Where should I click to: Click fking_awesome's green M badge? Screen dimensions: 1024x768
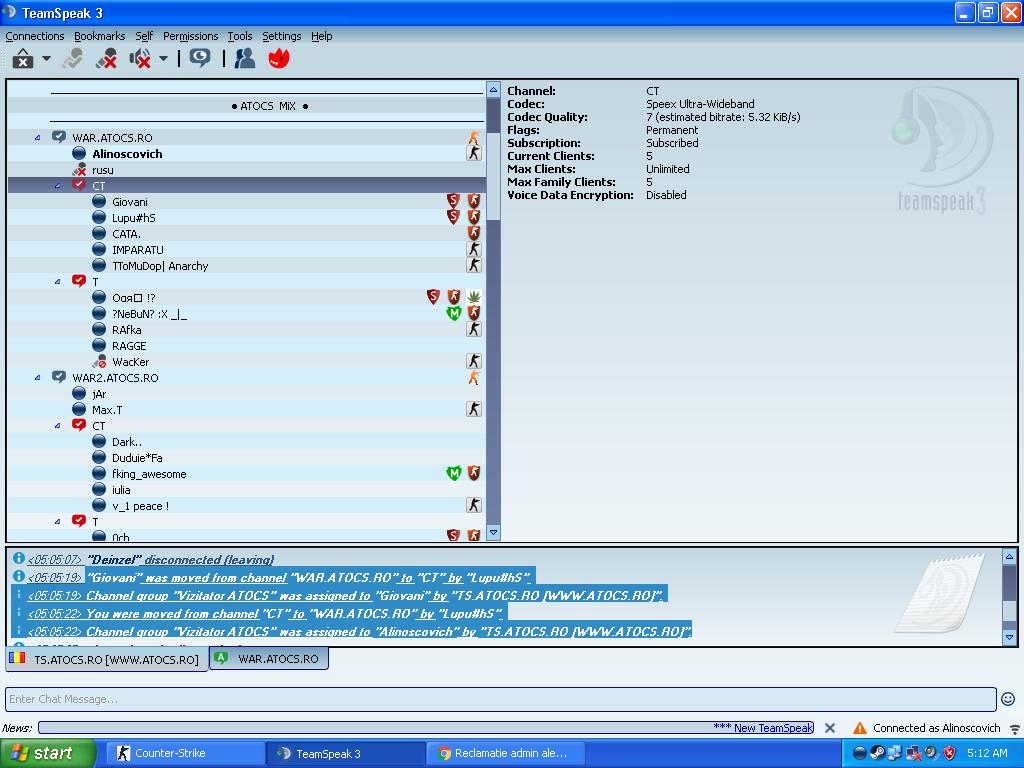[453, 473]
